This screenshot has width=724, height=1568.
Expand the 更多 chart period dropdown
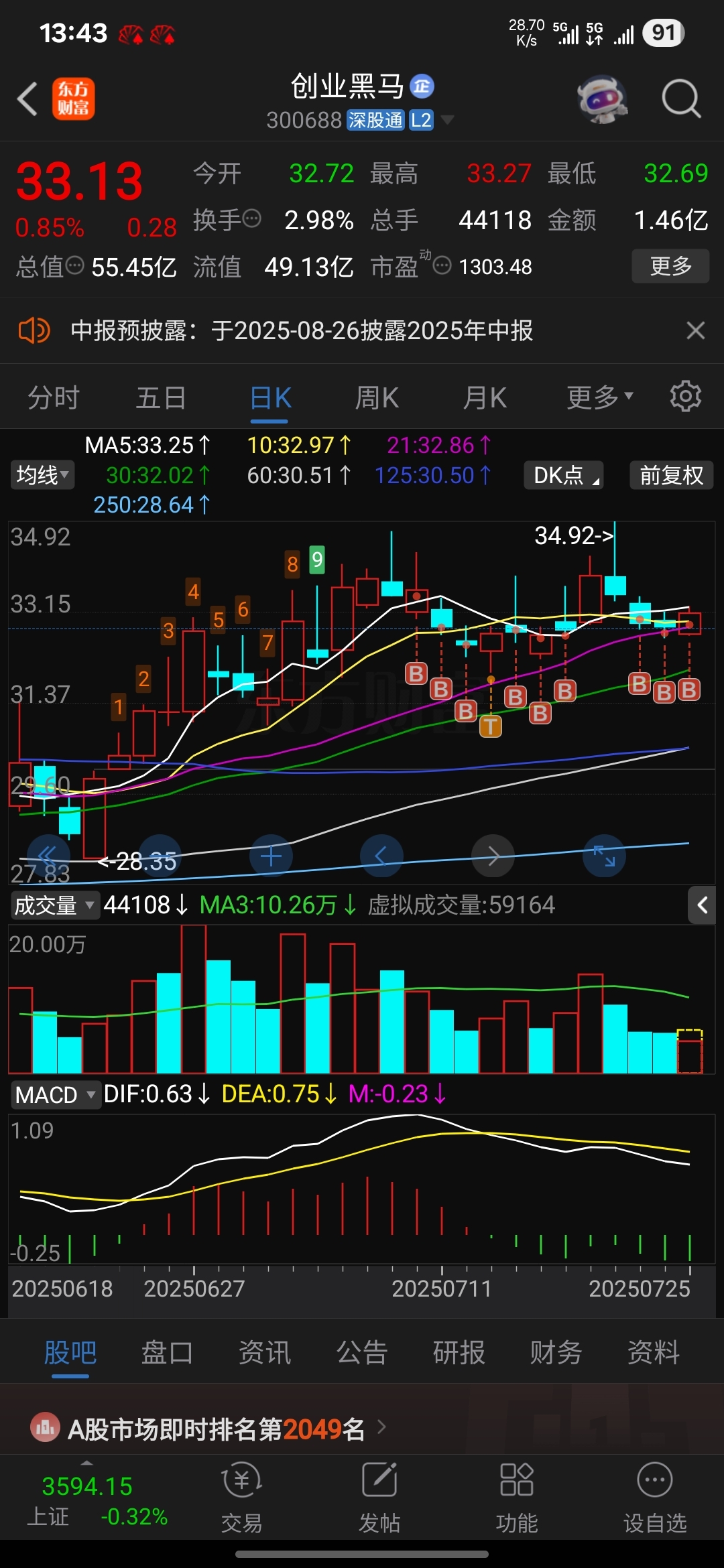pyautogui.click(x=600, y=397)
